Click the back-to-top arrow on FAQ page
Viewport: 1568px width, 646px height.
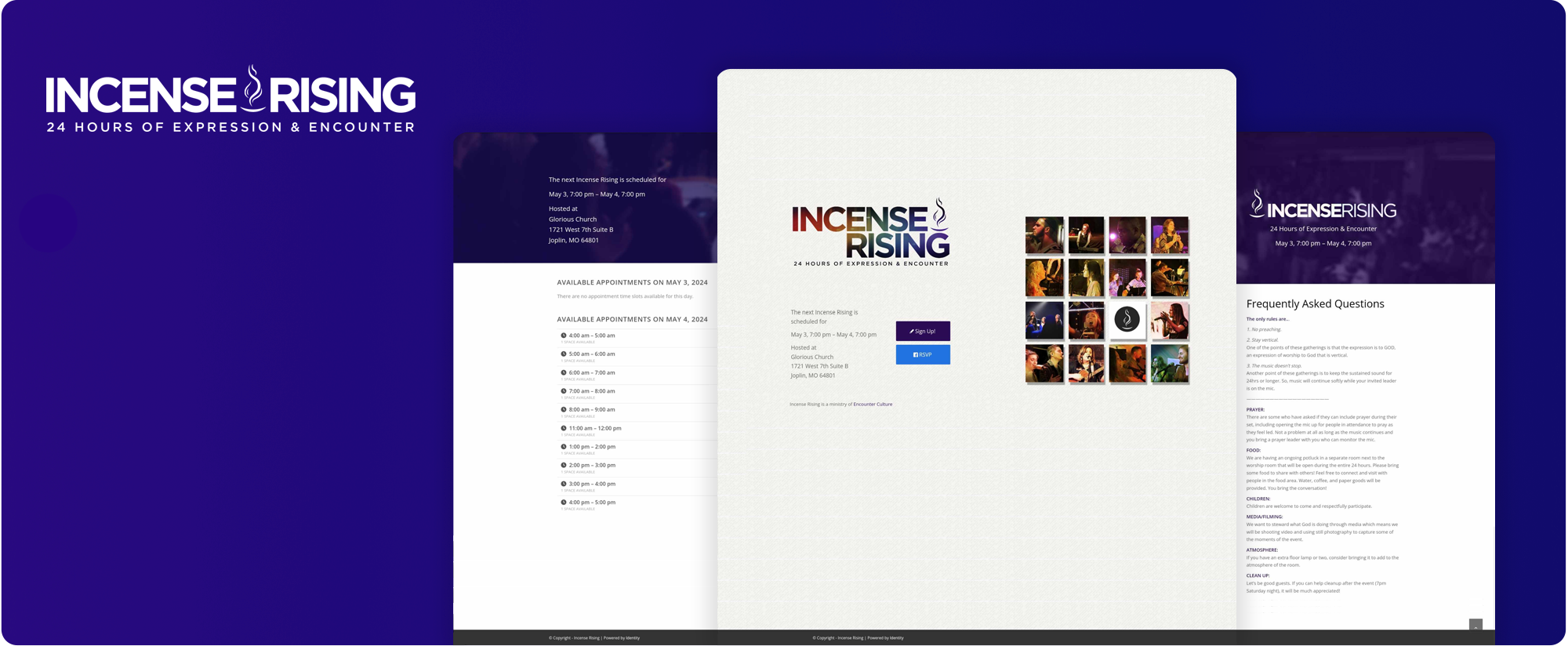click(x=1475, y=625)
